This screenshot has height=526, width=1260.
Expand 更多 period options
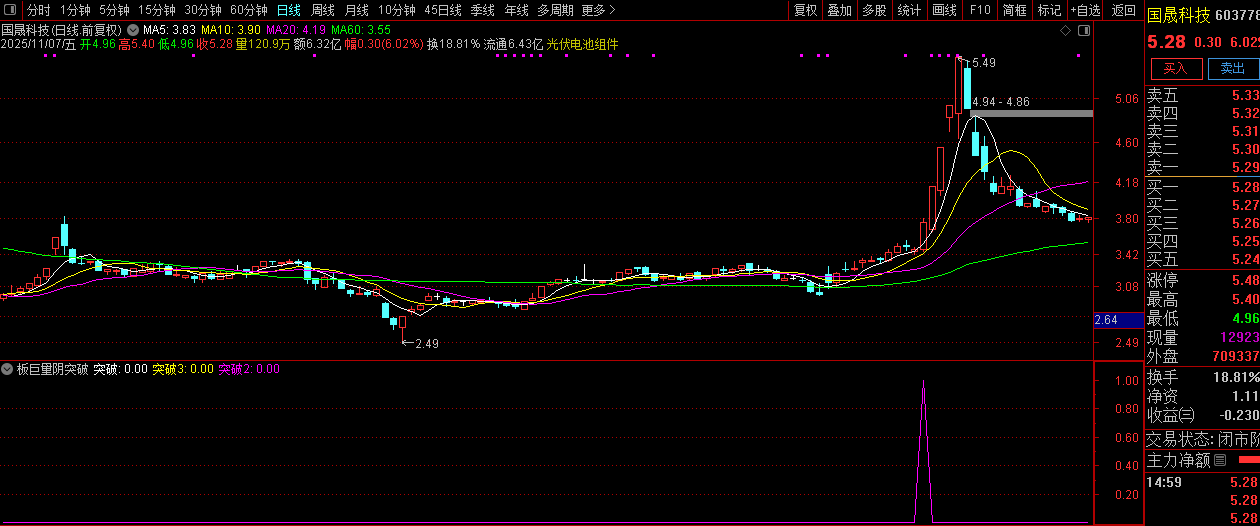click(x=598, y=10)
